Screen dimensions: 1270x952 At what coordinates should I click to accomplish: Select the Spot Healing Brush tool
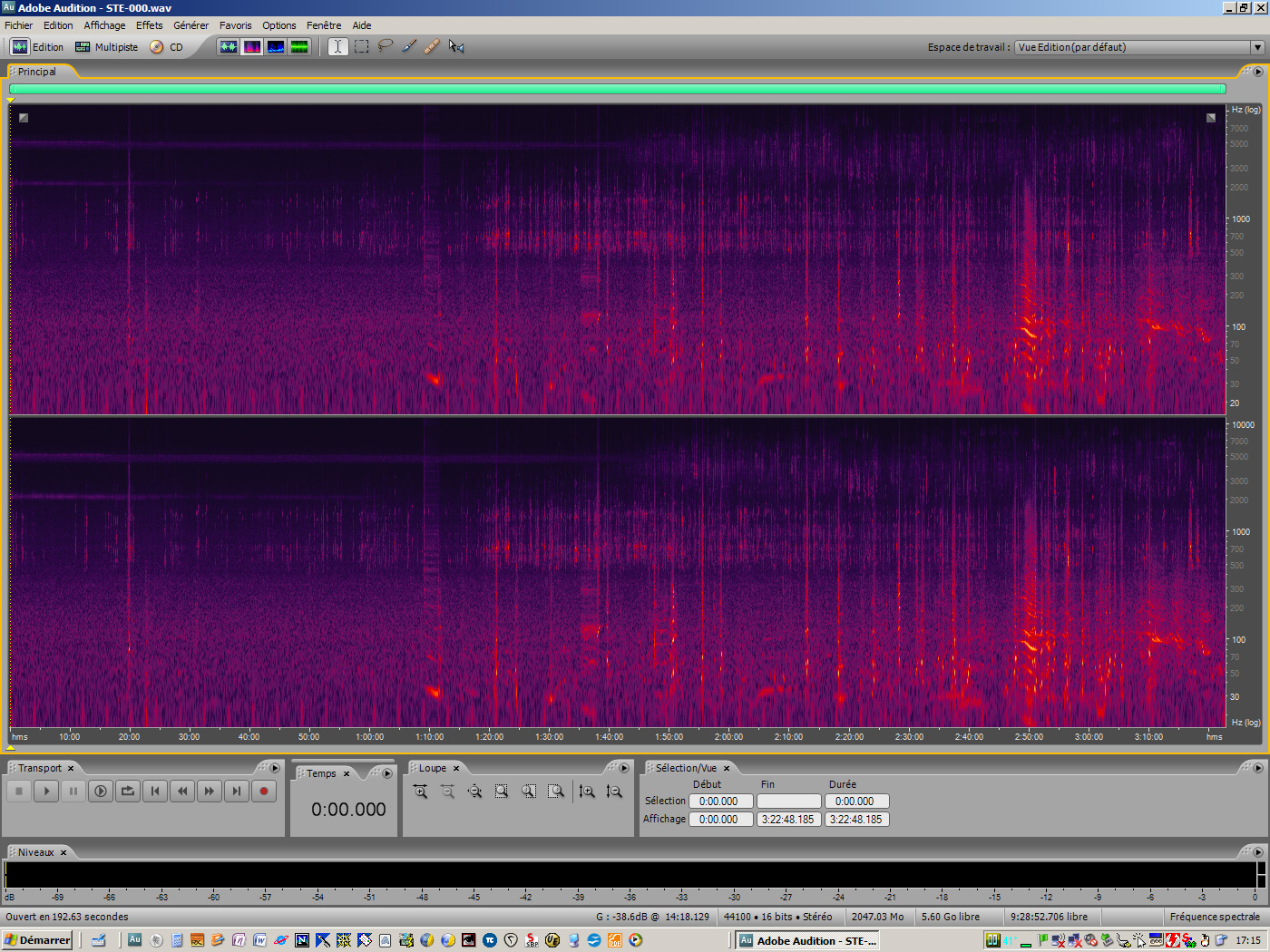(432, 46)
